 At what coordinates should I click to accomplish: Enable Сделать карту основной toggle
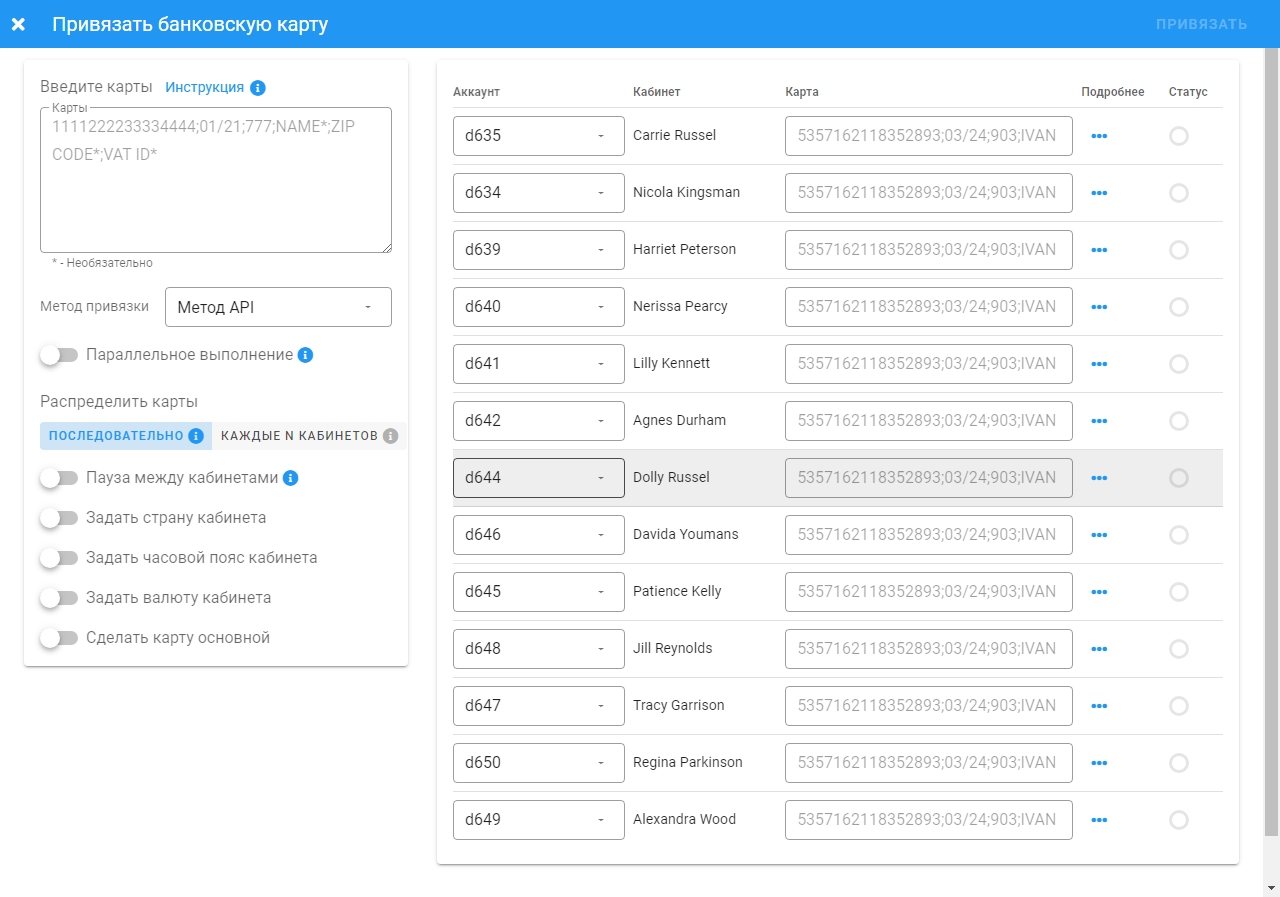59,638
